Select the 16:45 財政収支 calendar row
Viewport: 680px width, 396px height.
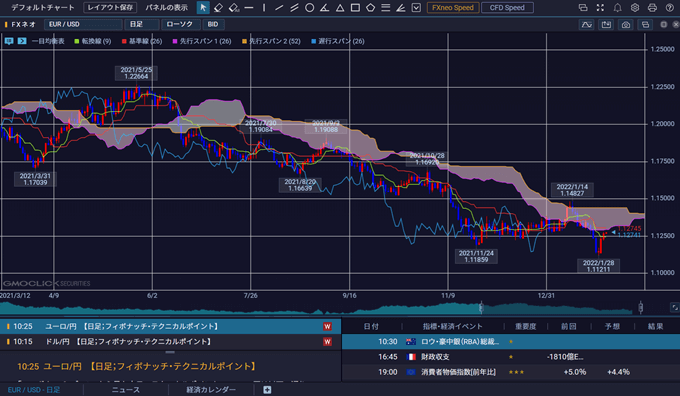pyautogui.click(x=511, y=357)
